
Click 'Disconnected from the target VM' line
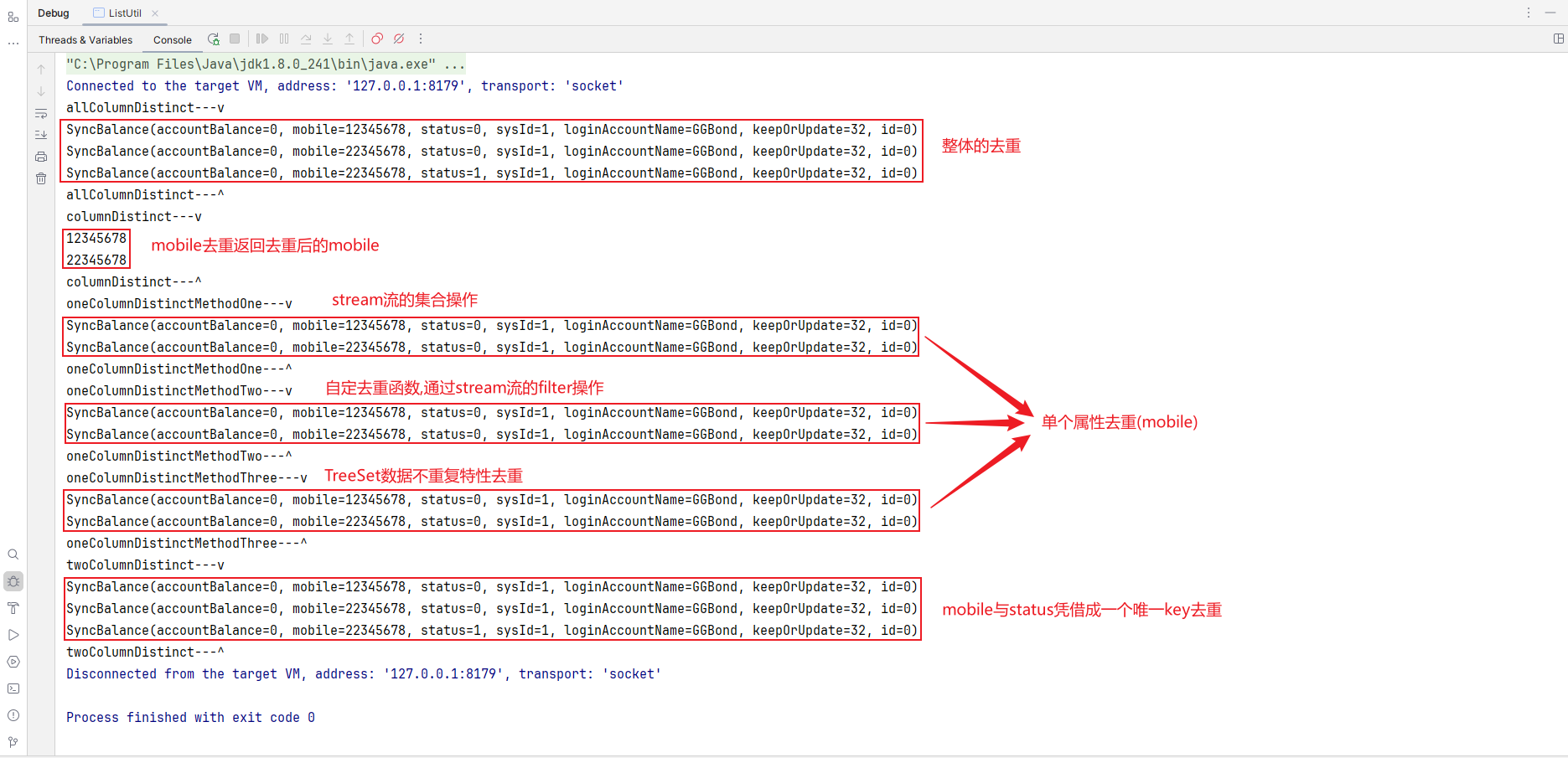click(x=364, y=674)
